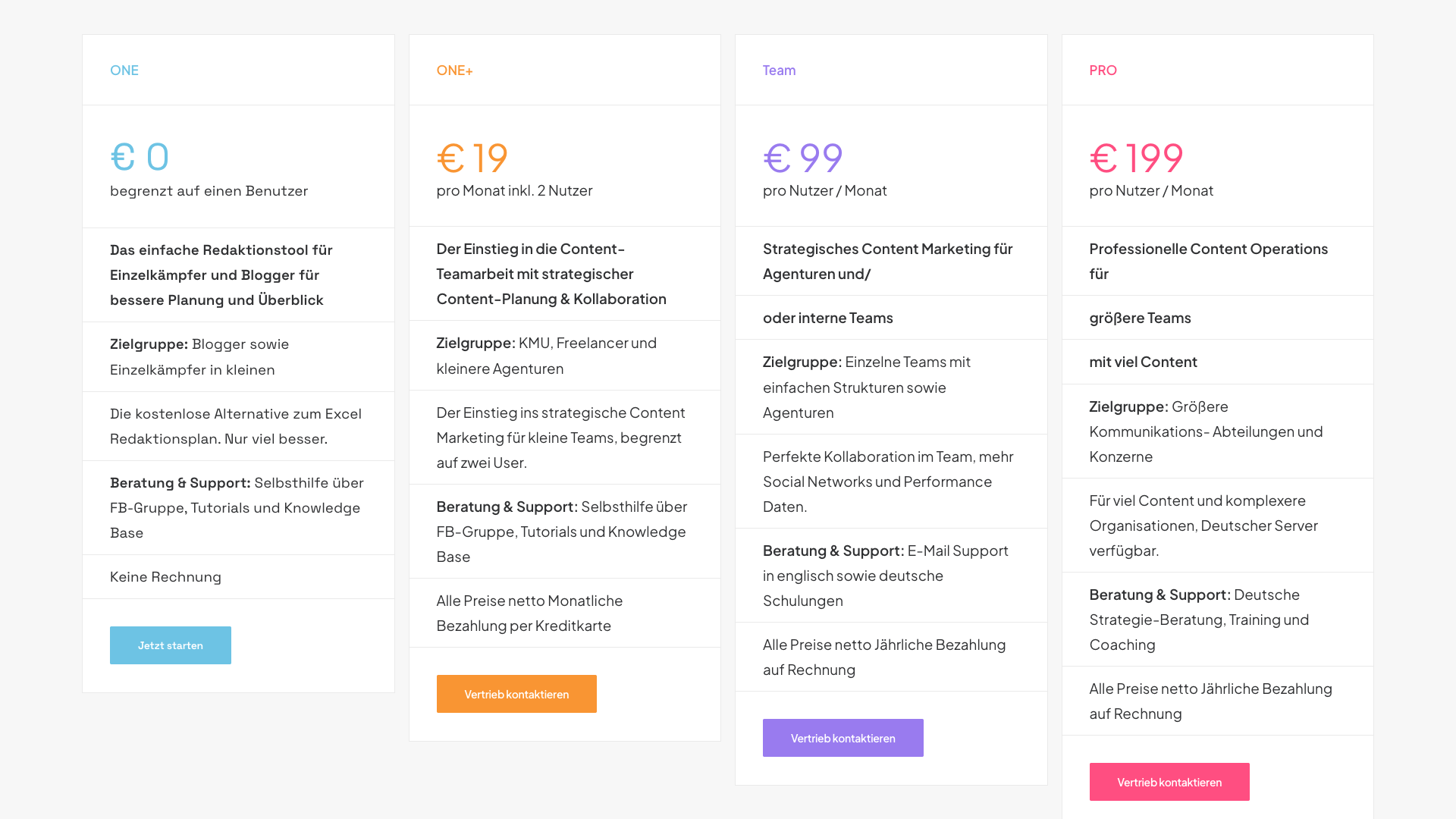Click 'Vertrieb kontaktieren' on the Team plan
Viewport: 1456px width, 819px height.
[x=843, y=737]
